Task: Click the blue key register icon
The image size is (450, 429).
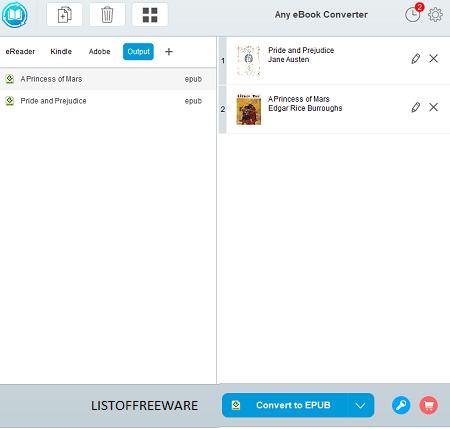Action: tap(401, 405)
